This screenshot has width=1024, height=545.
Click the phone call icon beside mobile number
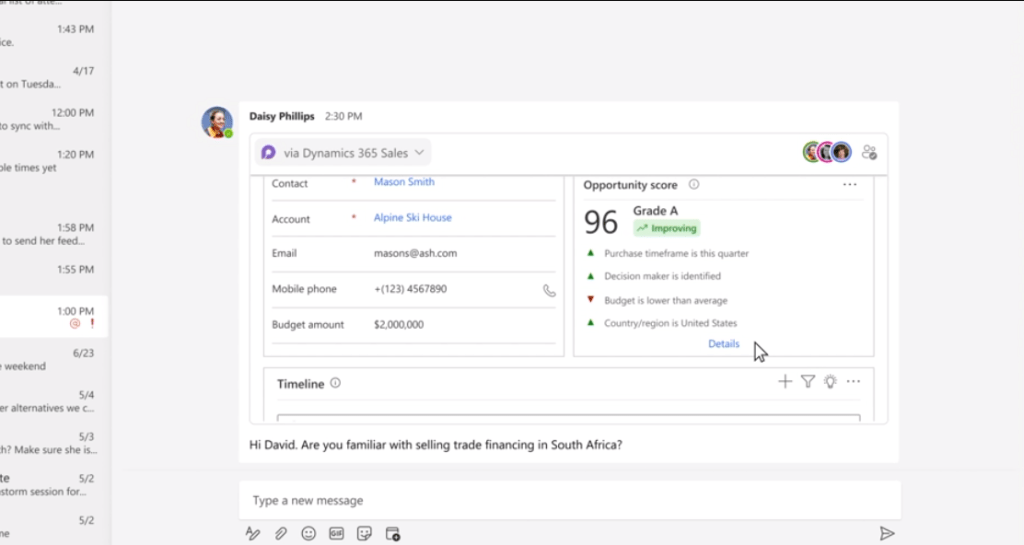pos(549,290)
